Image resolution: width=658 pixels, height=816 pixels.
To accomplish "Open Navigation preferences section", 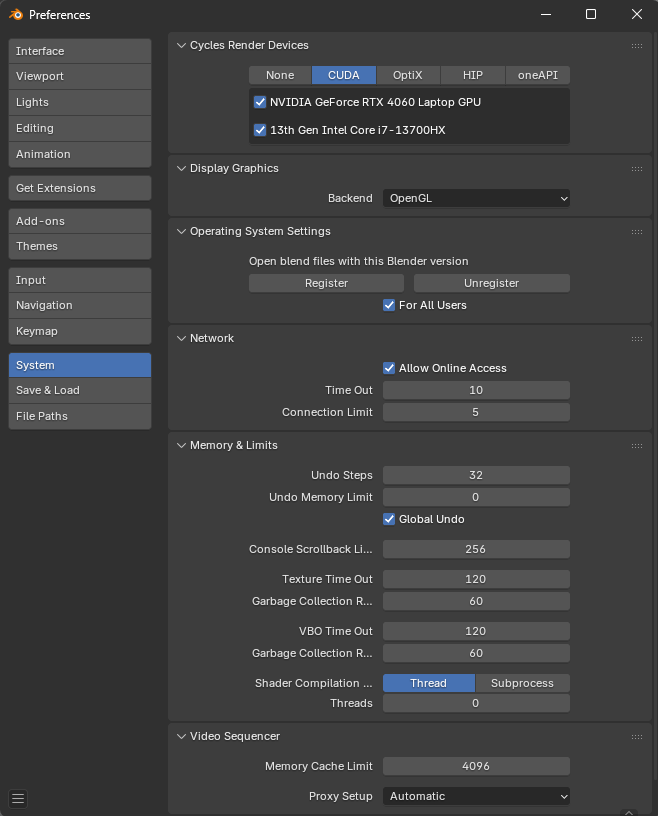I will point(80,305).
